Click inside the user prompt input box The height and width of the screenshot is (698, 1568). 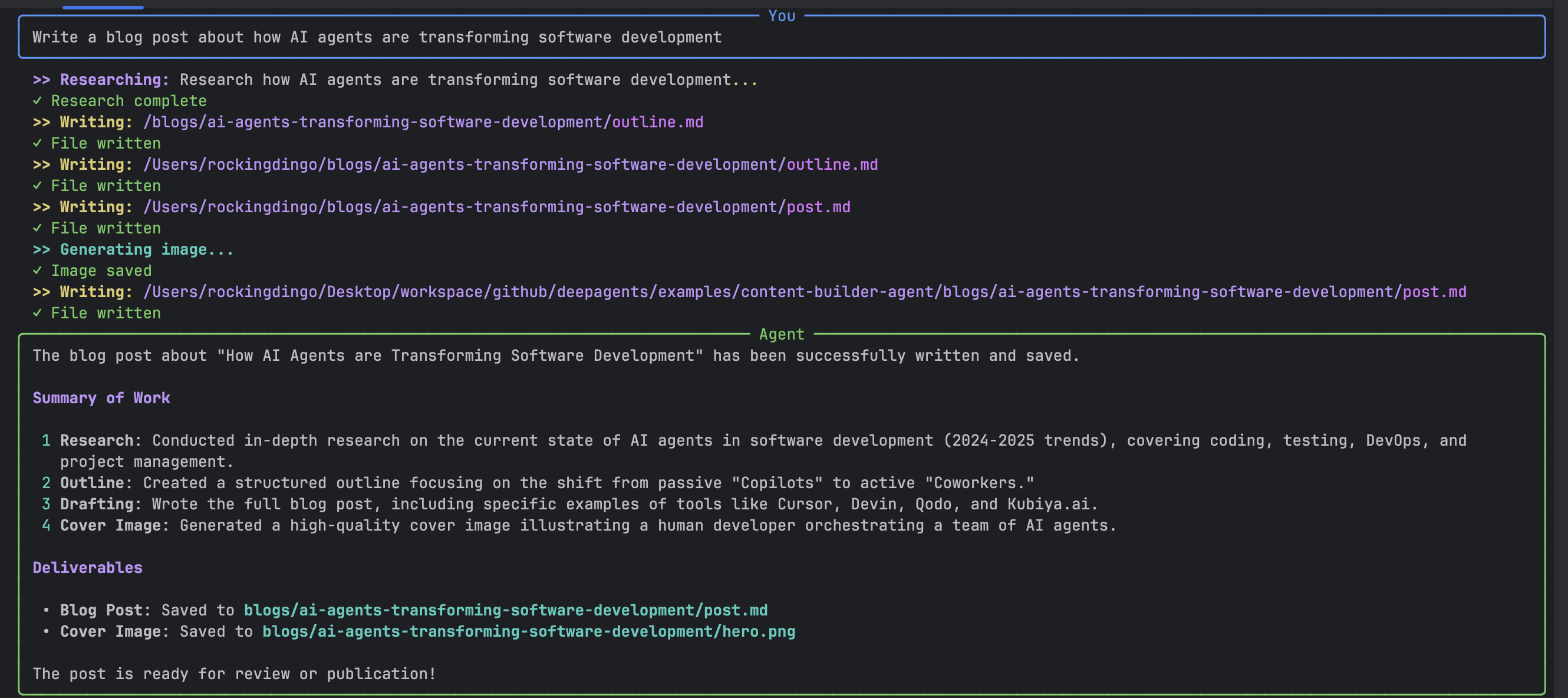click(376, 37)
